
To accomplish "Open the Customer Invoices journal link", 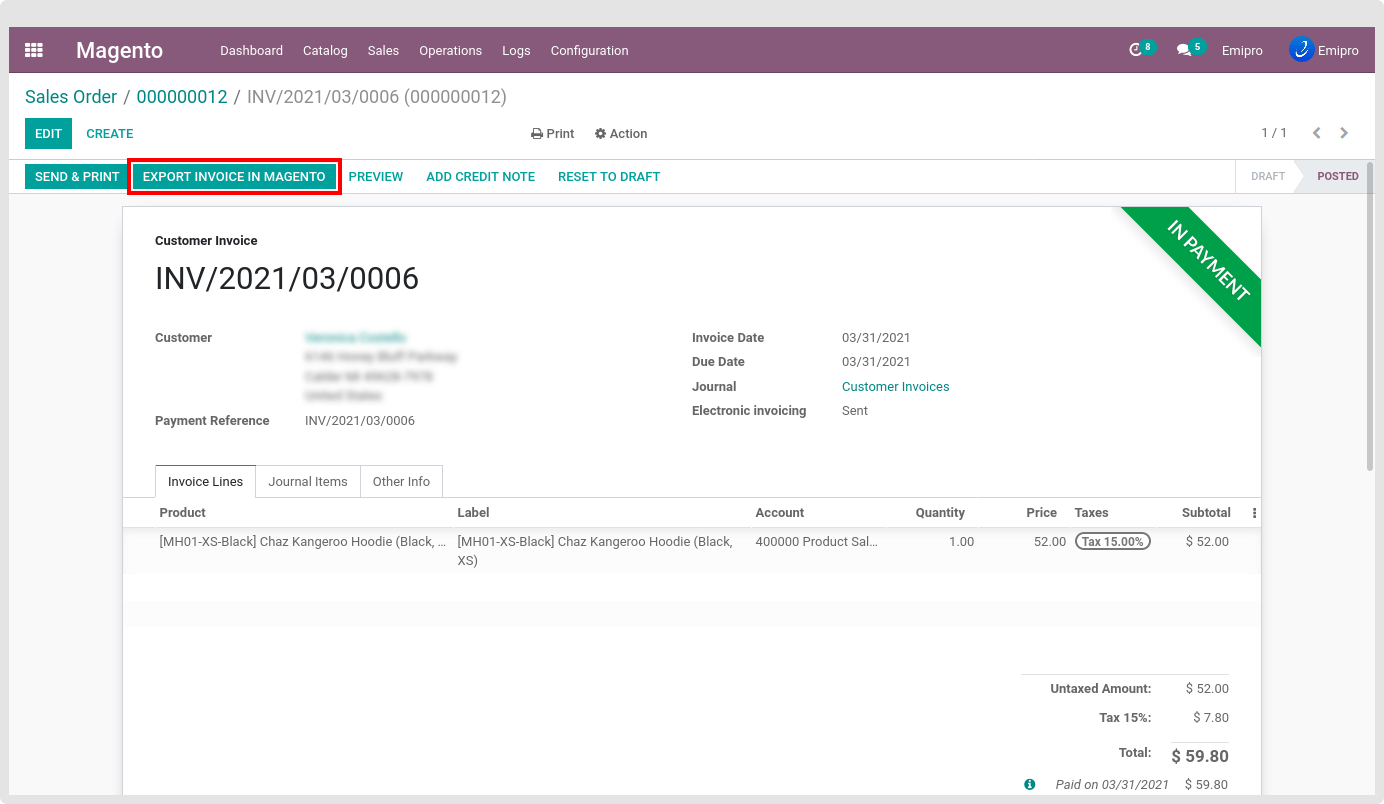I will click(x=896, y=387).
